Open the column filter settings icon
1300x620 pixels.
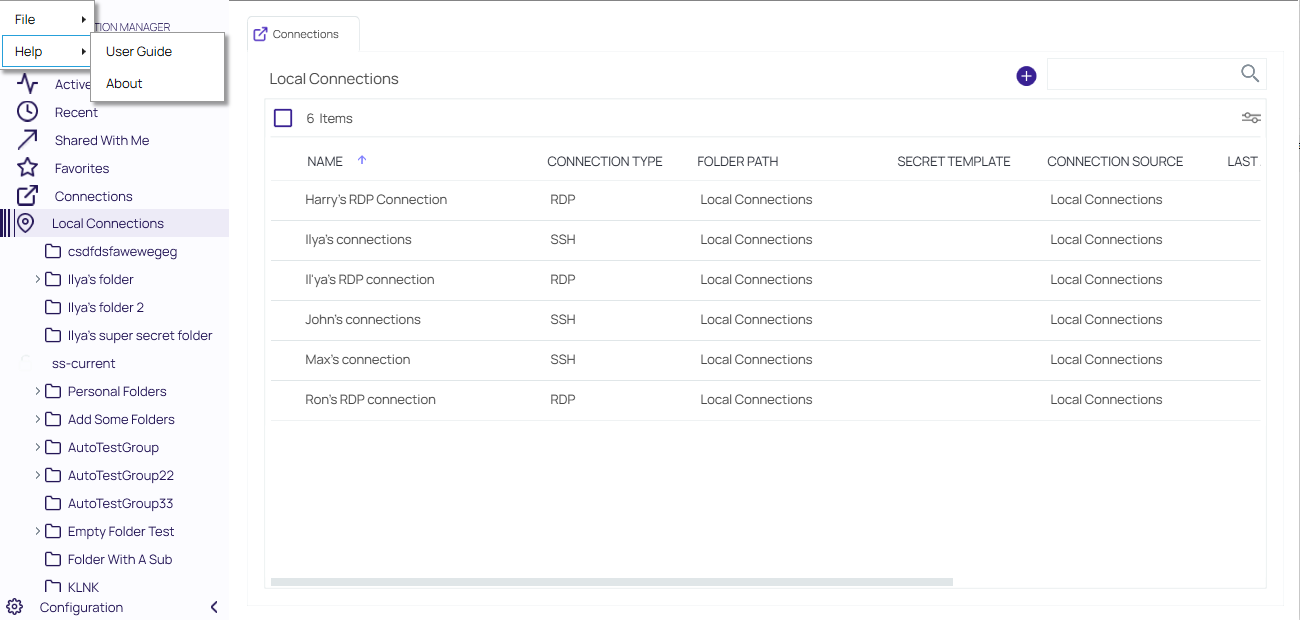tap(1250, 118)
